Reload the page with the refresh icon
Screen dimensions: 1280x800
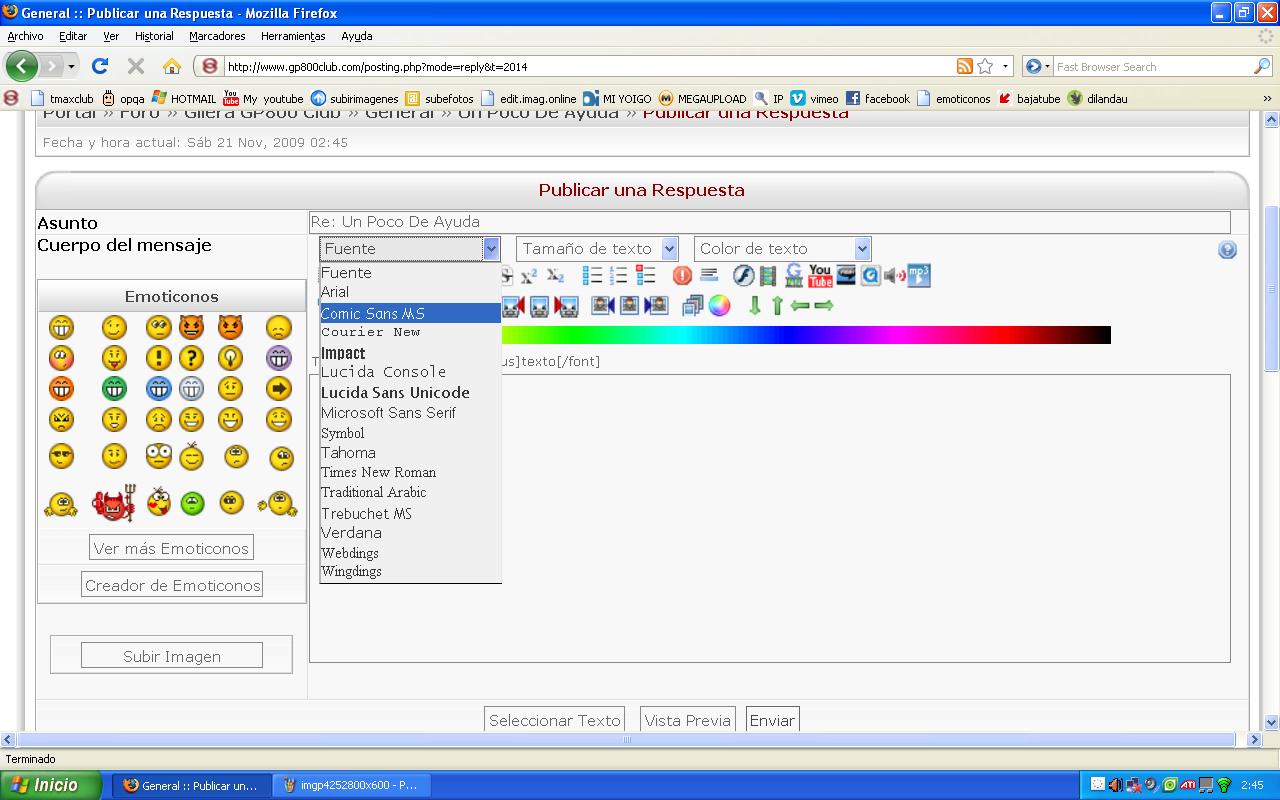click(99, 67)
